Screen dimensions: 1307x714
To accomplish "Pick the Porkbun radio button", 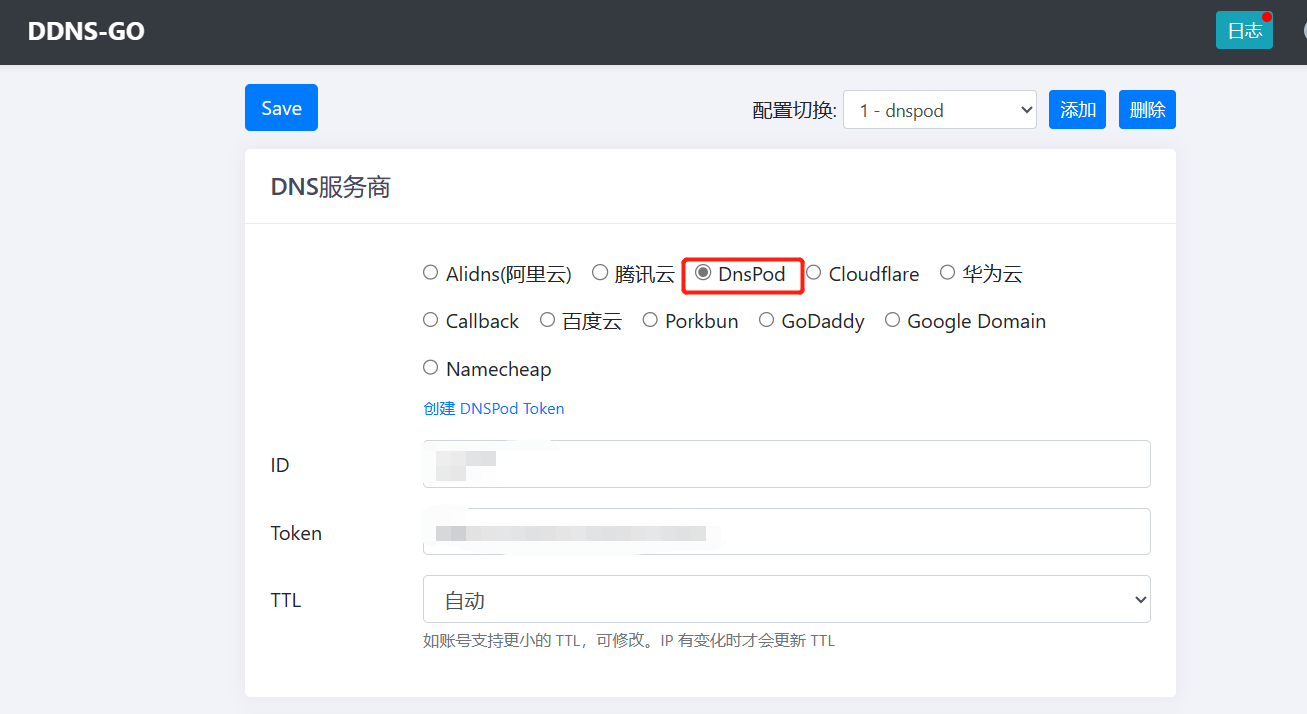I will click(650, 320).
